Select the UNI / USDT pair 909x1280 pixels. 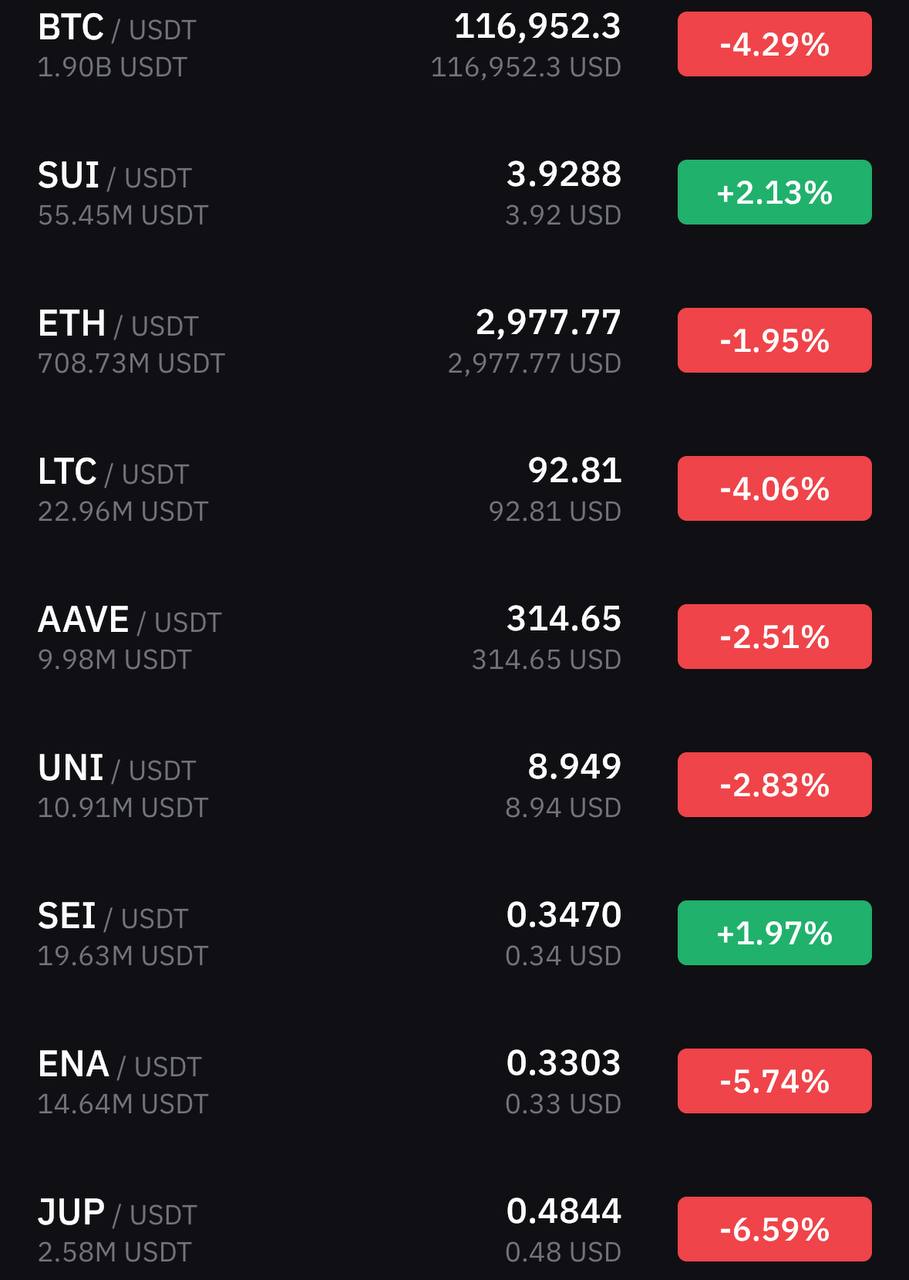pyautogui.click(x=116, y=768)
